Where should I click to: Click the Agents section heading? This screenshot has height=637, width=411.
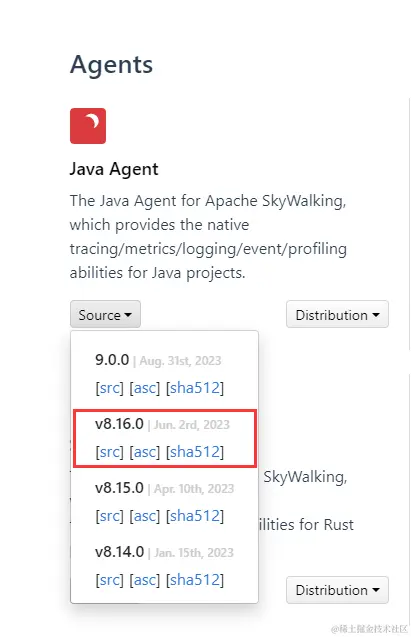coord(112,65)
